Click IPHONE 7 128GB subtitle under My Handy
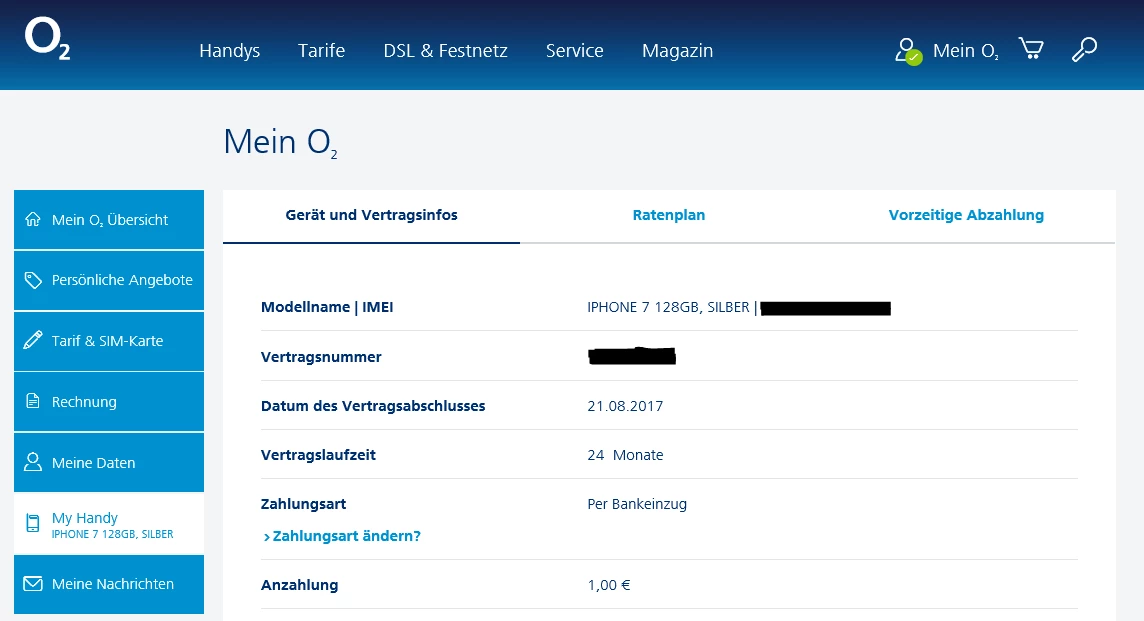 pyautogui.click(x=112, y=534)
